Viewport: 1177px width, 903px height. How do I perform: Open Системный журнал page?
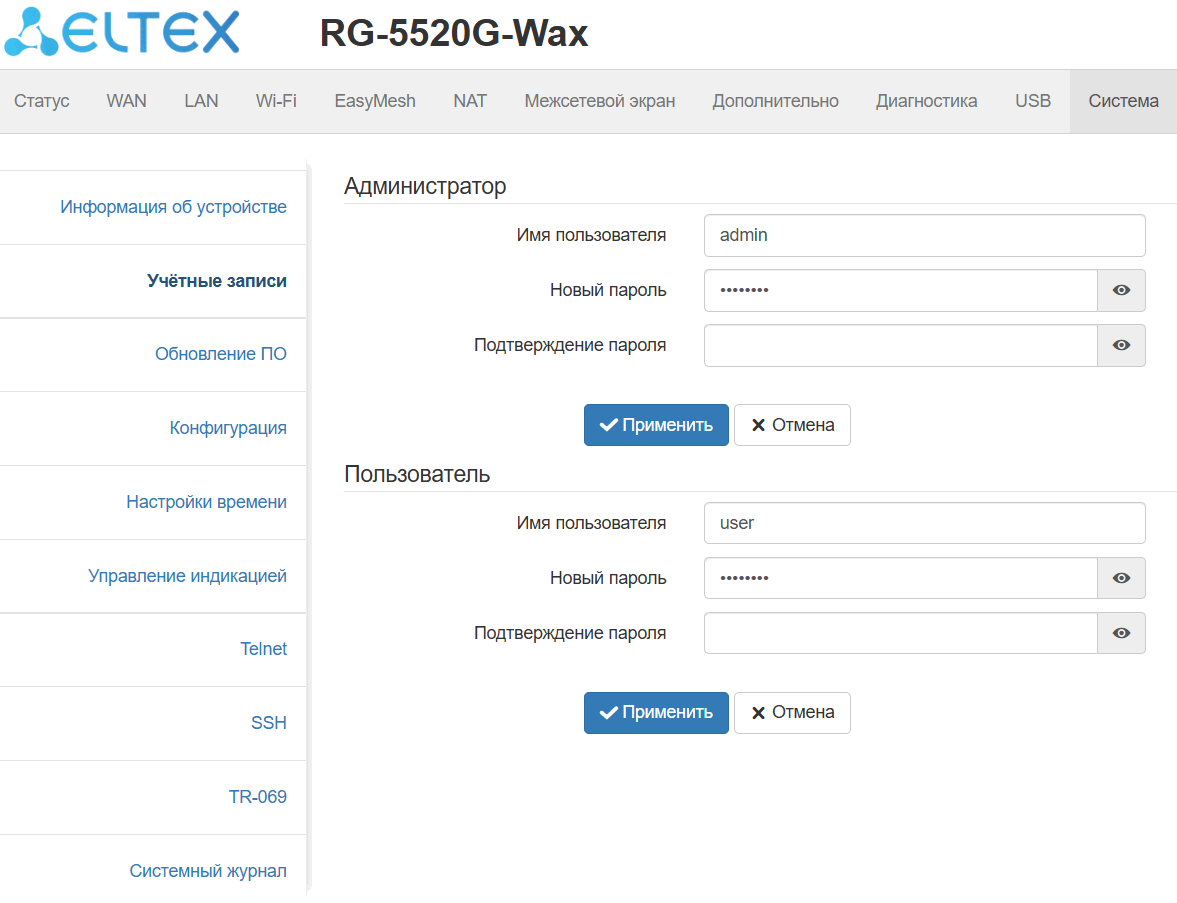208,871
